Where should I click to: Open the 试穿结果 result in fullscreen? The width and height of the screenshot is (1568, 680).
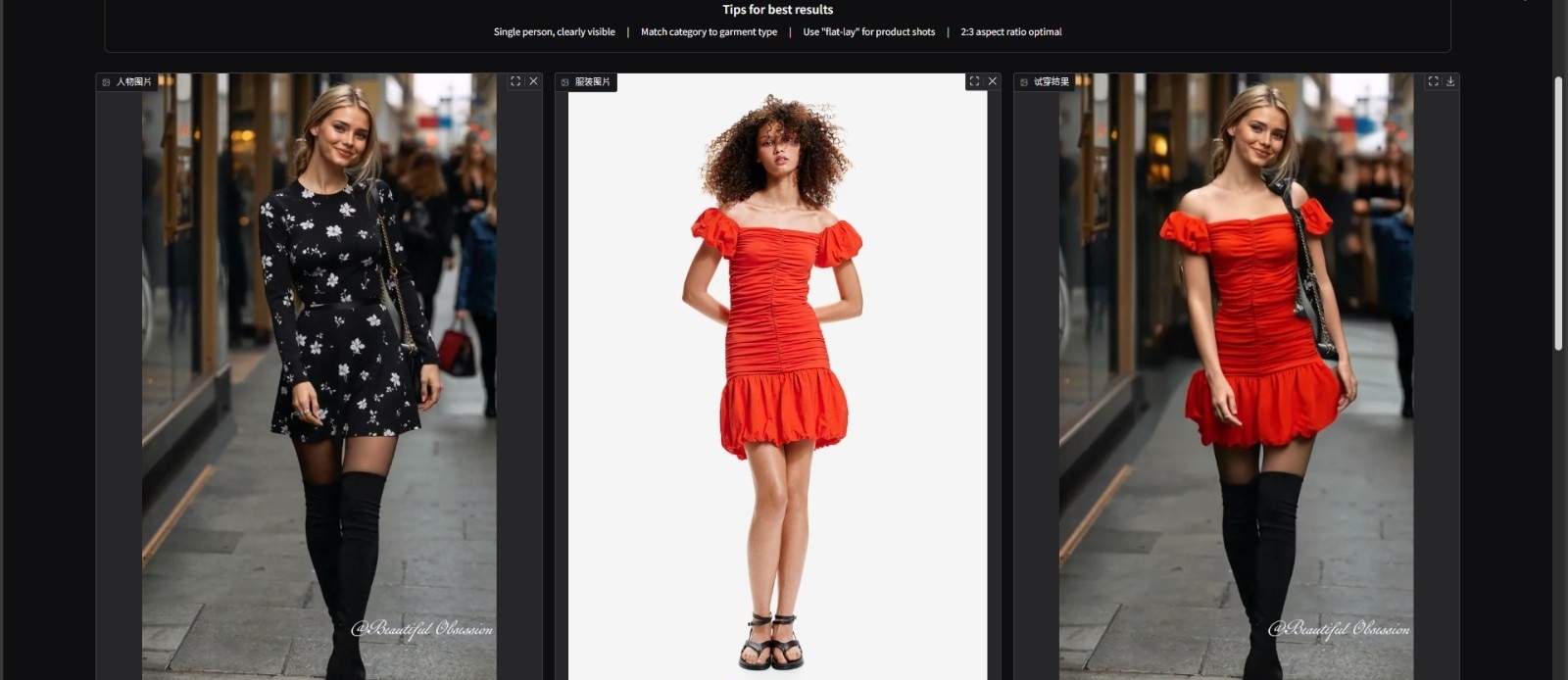(x=1433, y=81)
